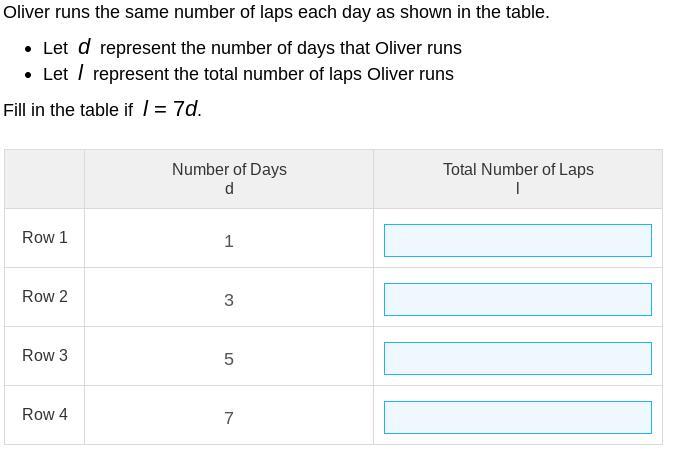Select the days cell showing 1
Image resolution: width=680 pixels, height=449 pixels.
pos(229,241)
